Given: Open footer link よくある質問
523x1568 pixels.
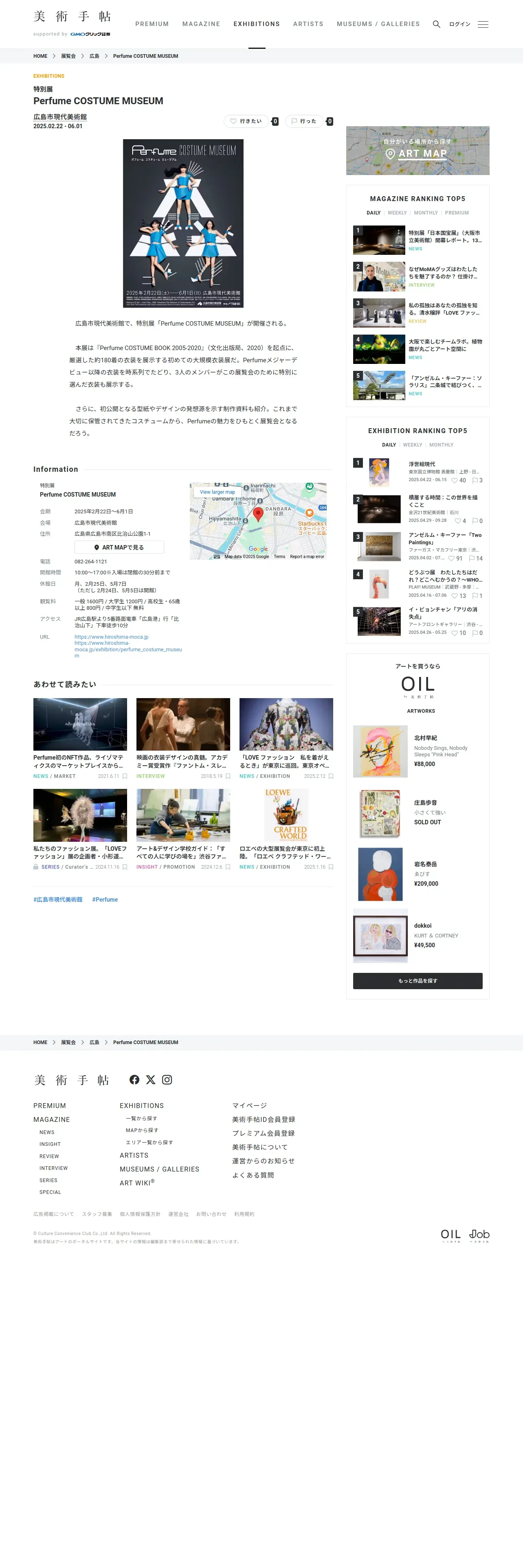Looking at the screenshot, I should (x=253, y=1176).
